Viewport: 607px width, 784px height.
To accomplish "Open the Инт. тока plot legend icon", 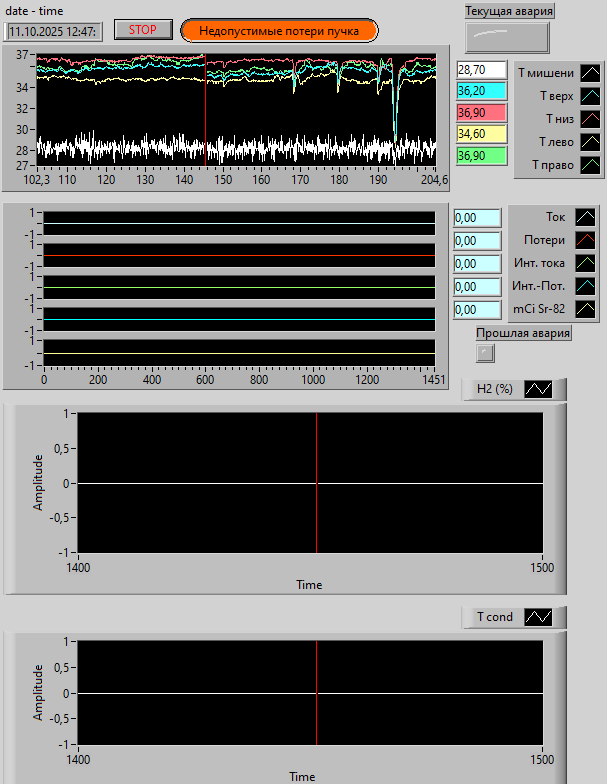I will point(584,263).
